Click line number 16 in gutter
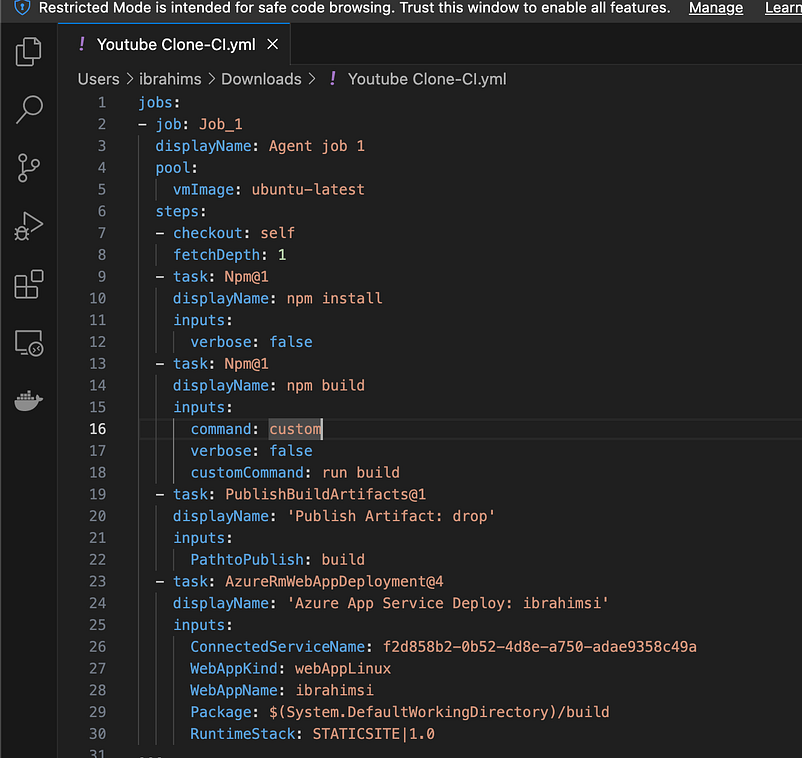The image size is (802, 758). [98, 429]
